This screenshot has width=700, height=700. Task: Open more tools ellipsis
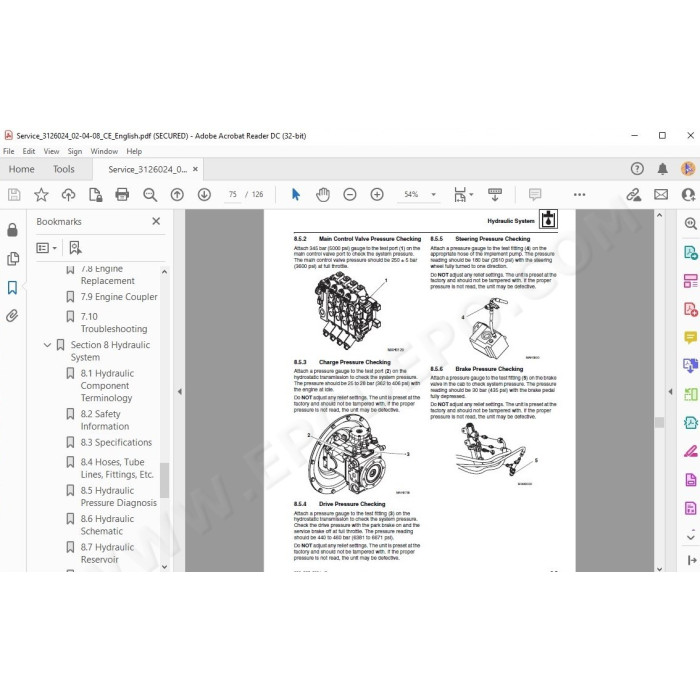579,195
